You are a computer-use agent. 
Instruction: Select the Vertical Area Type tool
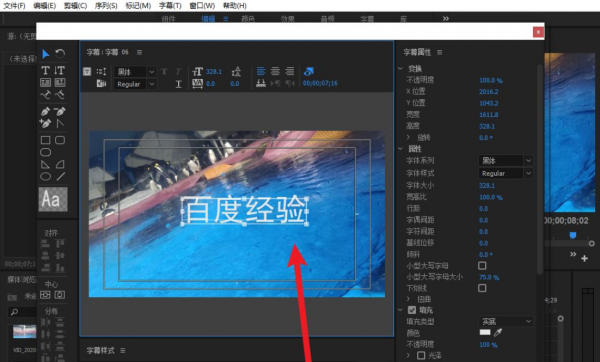60,82
